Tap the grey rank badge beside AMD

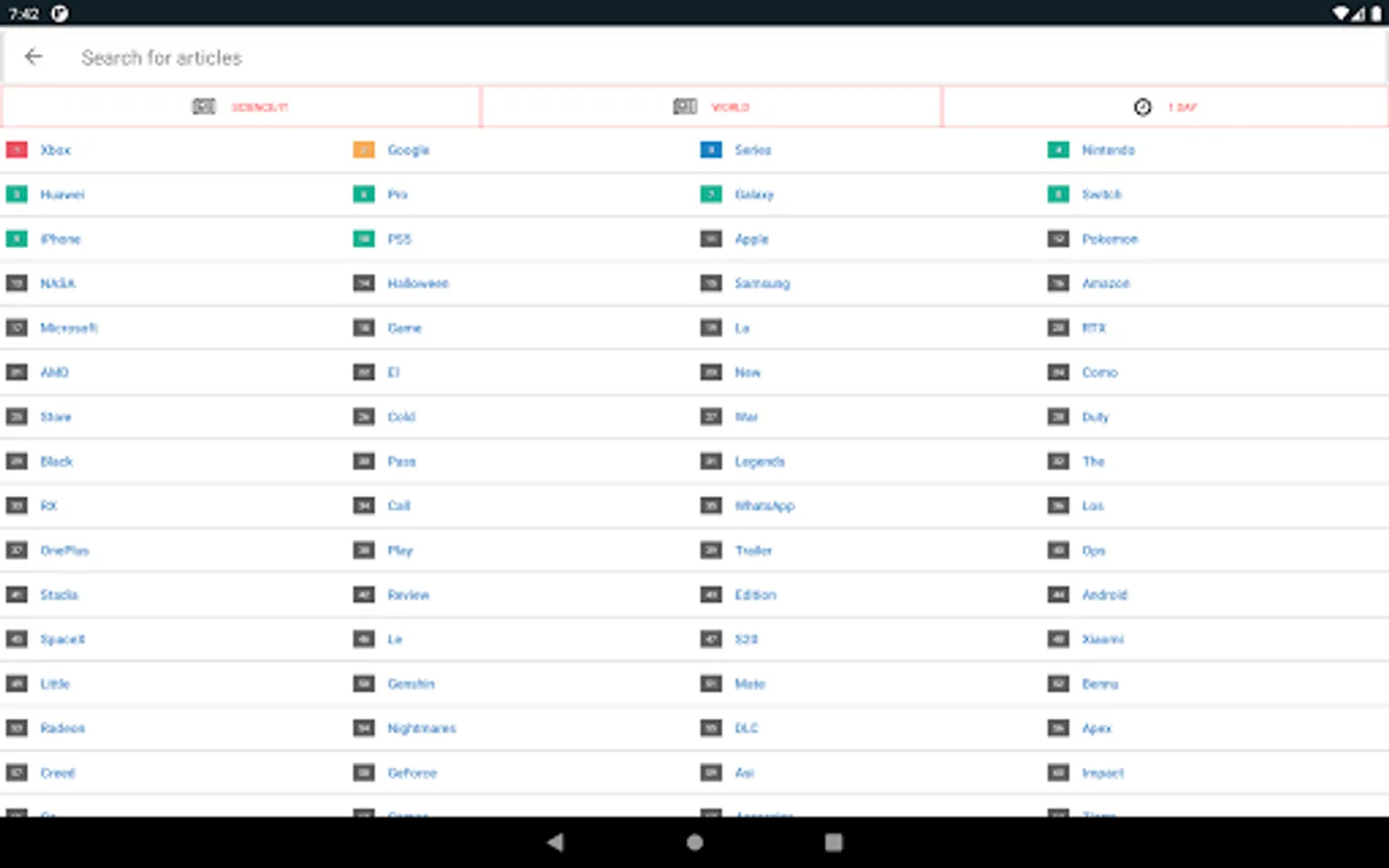tap(16, 372)
